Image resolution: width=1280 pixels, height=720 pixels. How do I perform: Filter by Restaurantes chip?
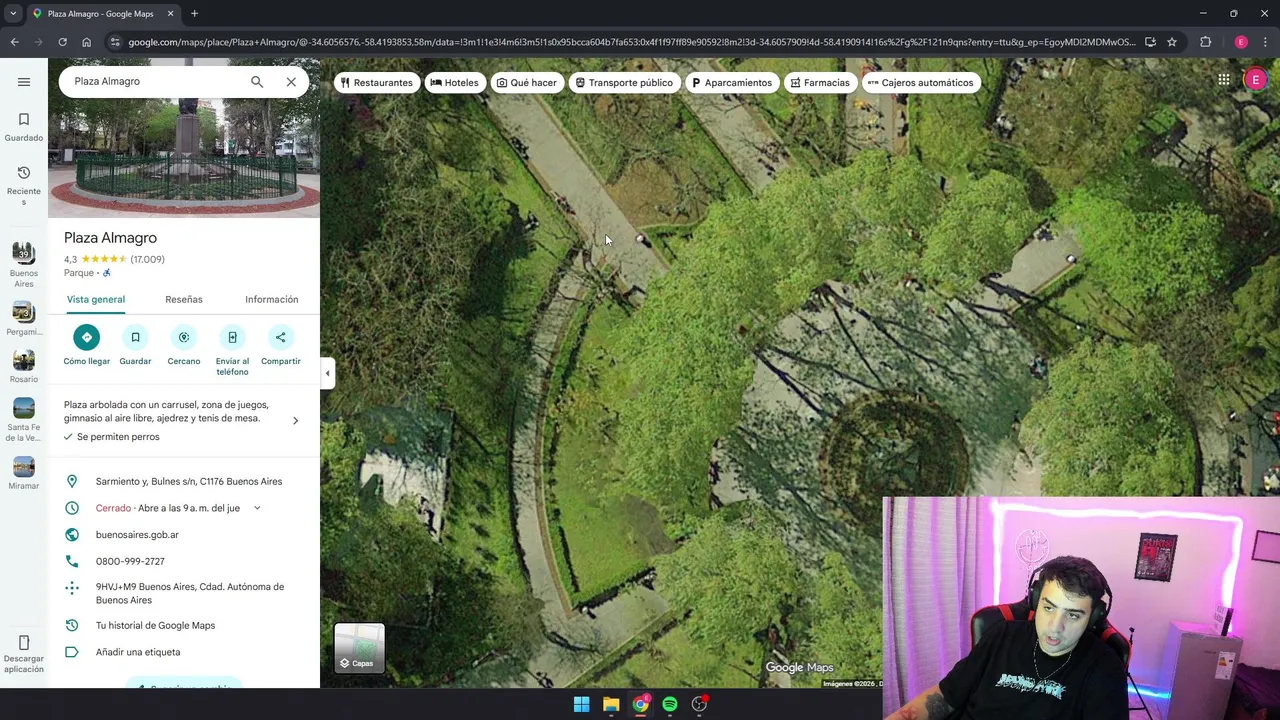(376, 82)
